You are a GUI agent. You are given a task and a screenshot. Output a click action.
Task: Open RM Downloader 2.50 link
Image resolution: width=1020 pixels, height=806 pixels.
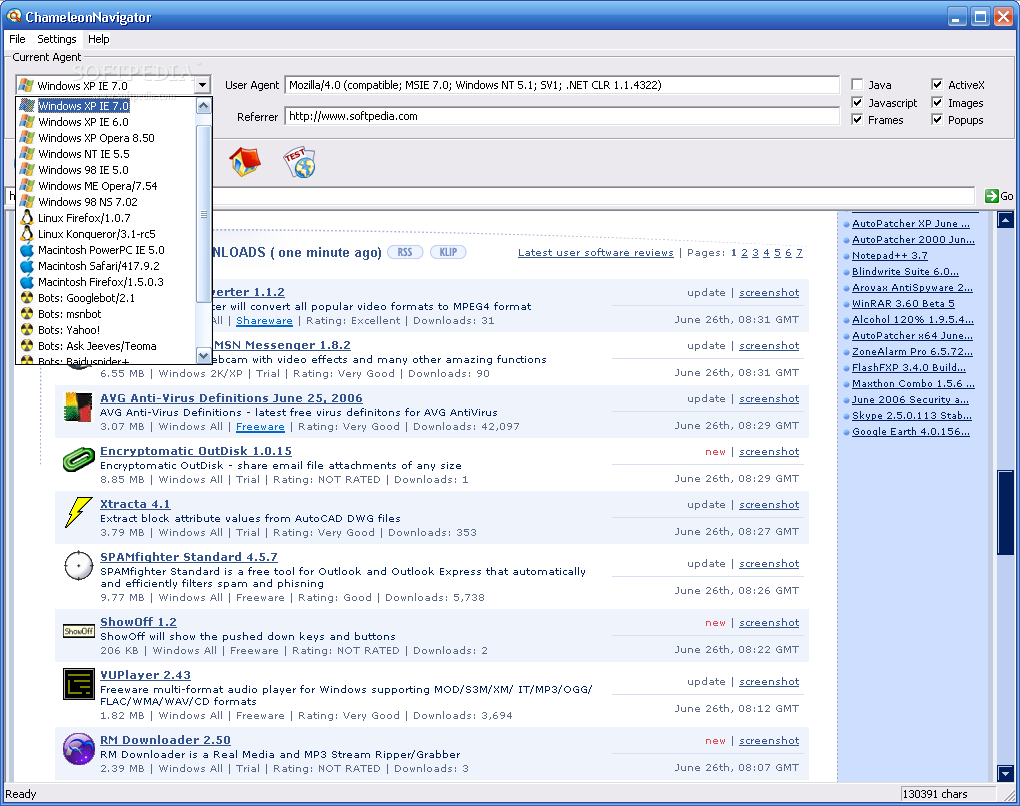tap(165, 740)
